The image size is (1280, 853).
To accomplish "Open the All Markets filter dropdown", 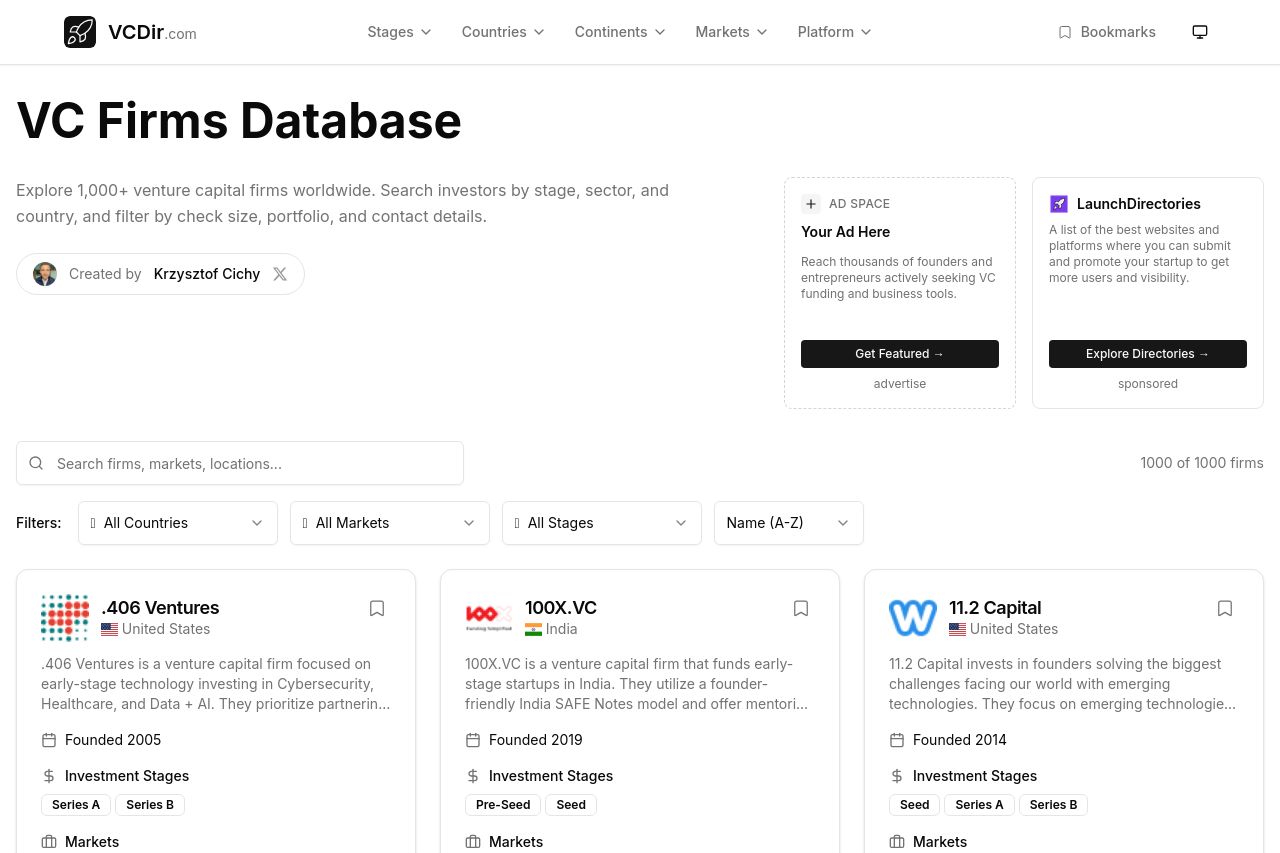I will [390, 523].
